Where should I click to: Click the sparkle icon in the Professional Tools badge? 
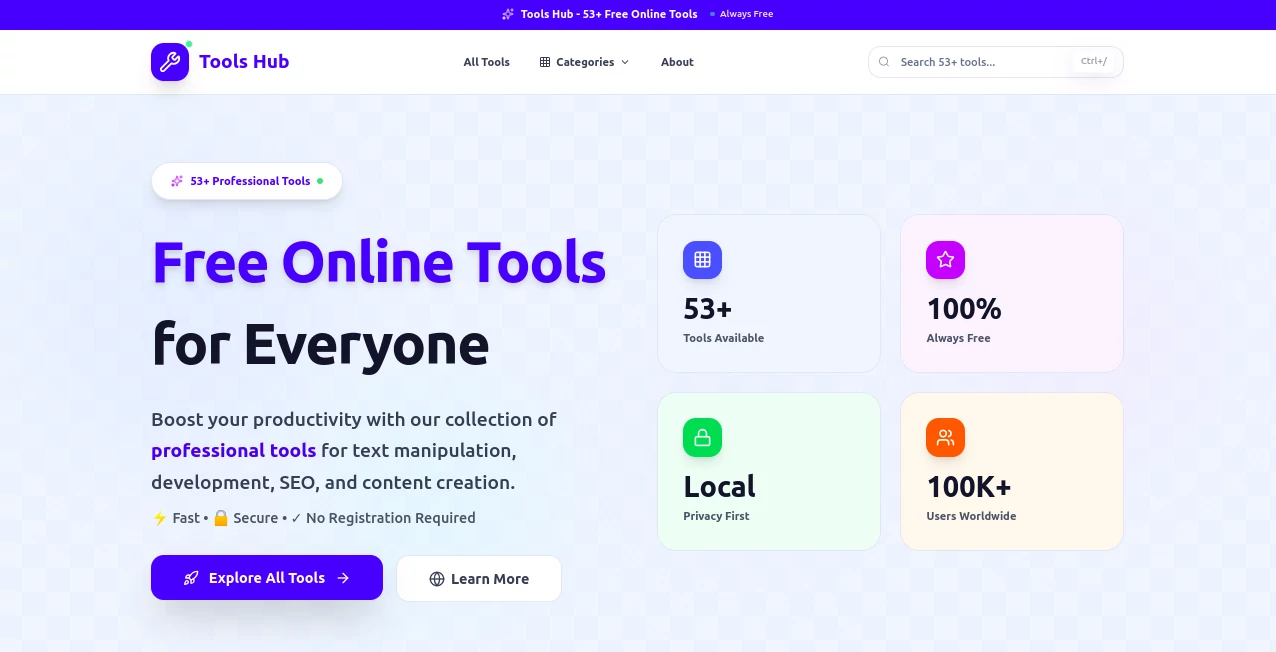(x=176, y=181)
